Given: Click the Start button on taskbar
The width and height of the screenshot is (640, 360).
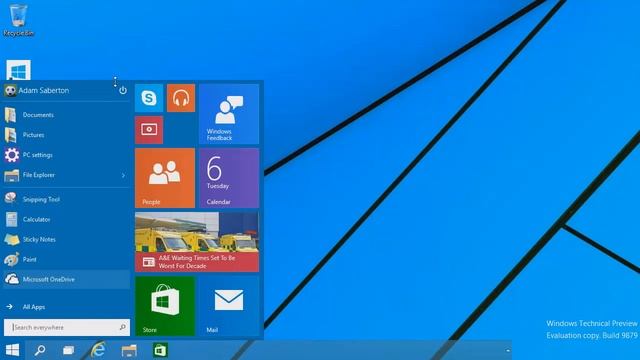Looking at the screenshot, I should [12, 350].
